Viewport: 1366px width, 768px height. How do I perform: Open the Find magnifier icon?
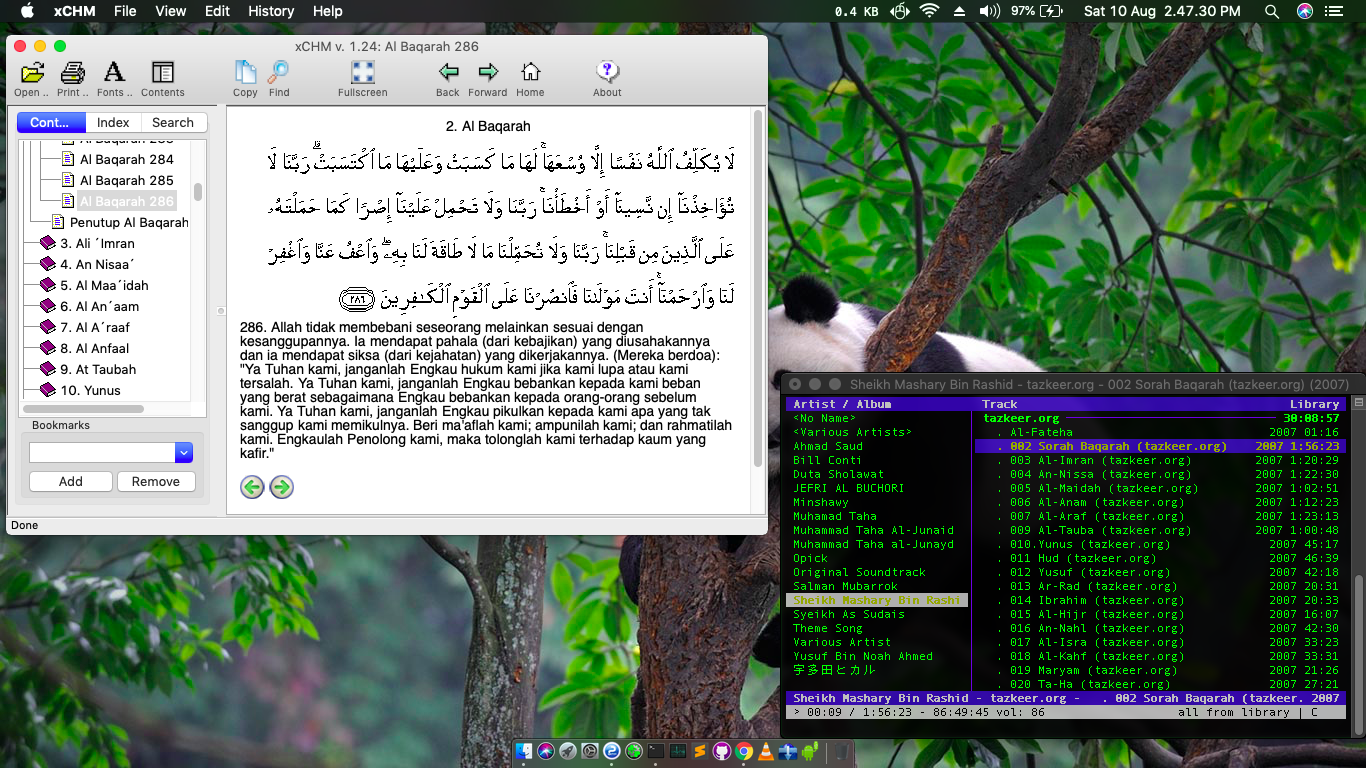coord(279,73)
